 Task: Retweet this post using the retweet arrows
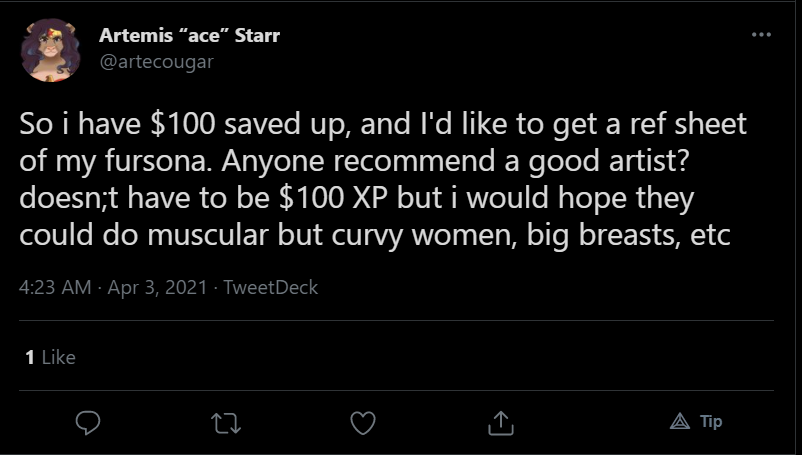tap(226, 423)
